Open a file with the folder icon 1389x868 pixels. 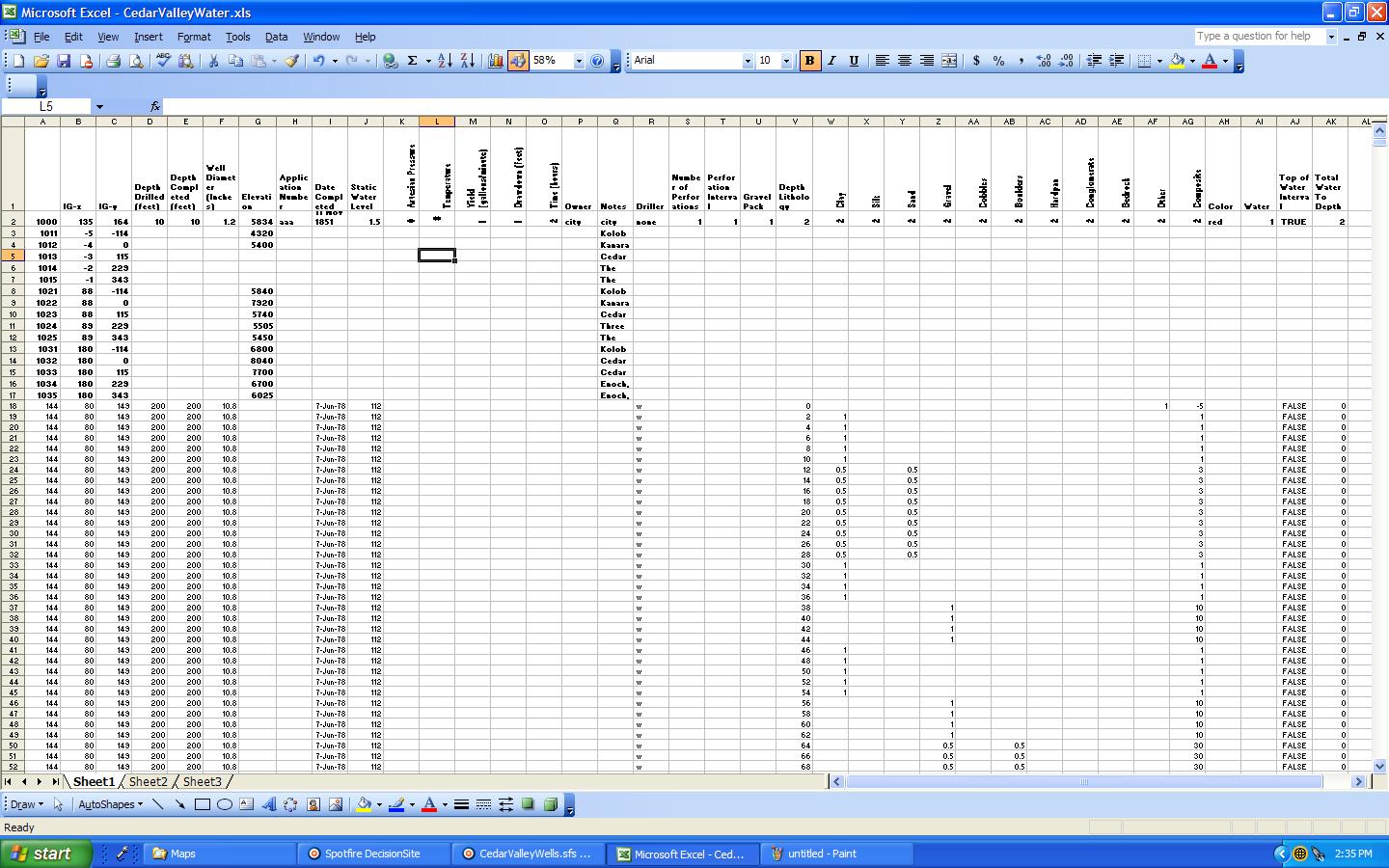[x=41, y=61]
